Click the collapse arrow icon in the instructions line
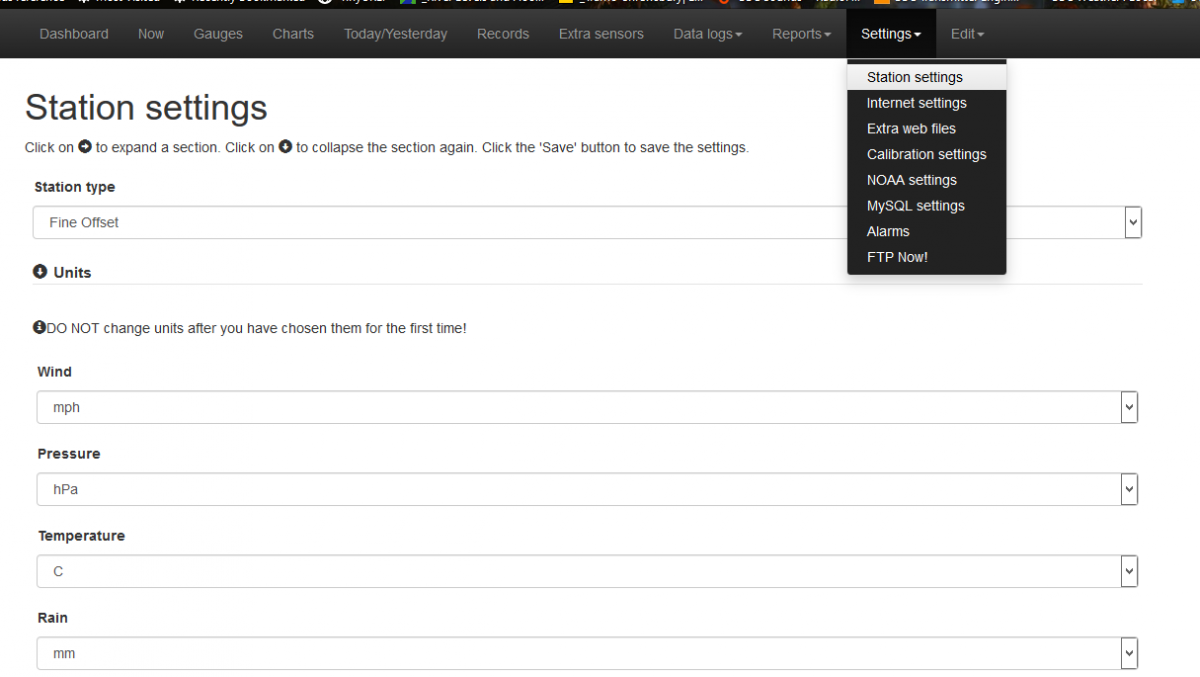This screenshot has width=1200, height=677. click(x=285, y=147)
